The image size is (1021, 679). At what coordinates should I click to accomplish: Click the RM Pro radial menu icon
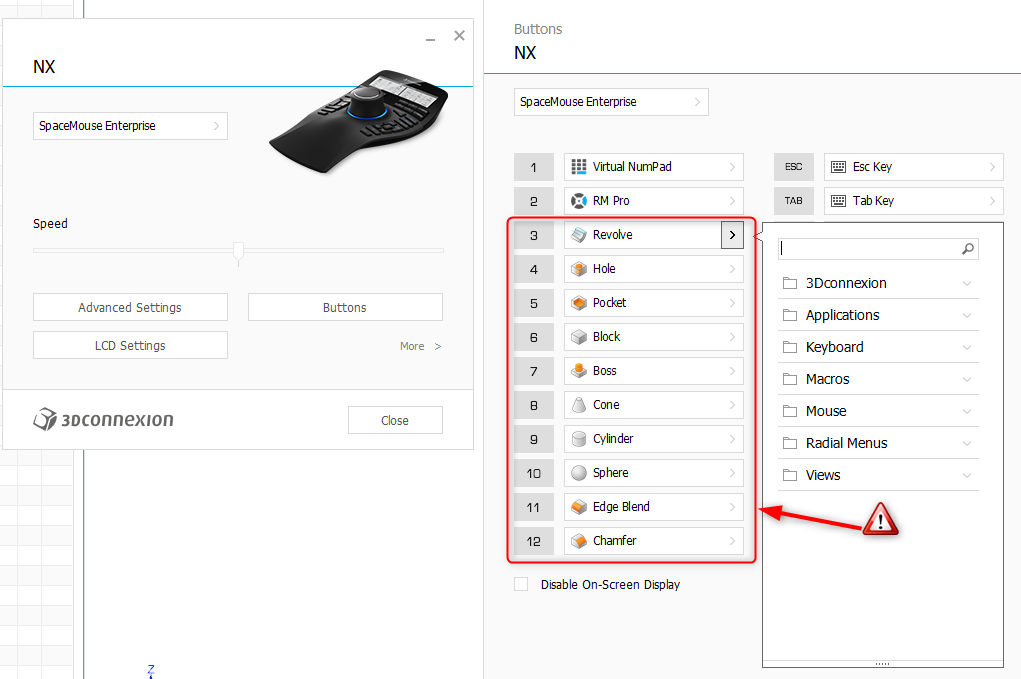coord(578,201)
